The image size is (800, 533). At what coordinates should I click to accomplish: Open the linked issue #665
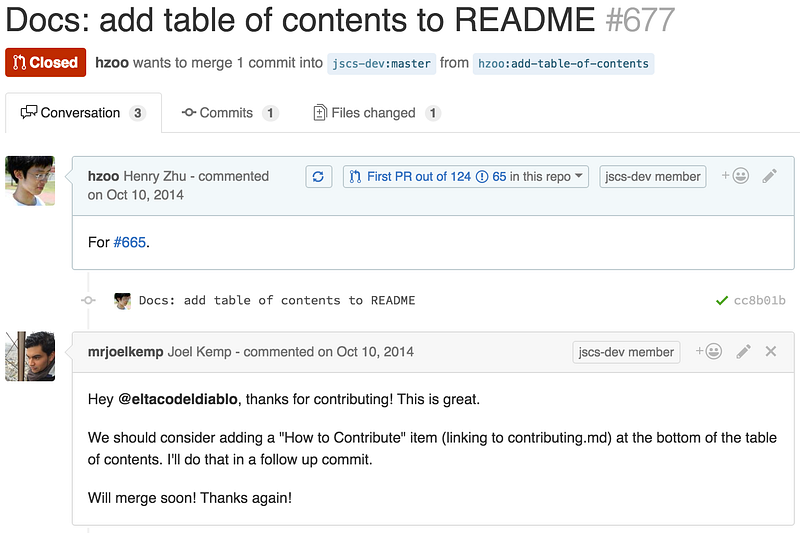pyautogui.click(x=130, y=242)
